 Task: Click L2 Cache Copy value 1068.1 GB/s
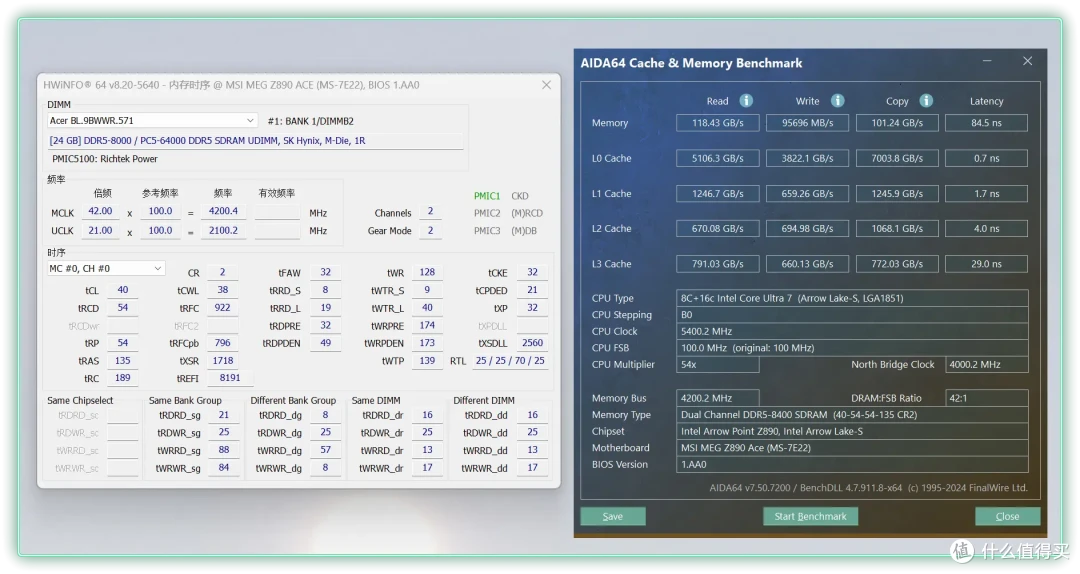pyautogui.click(x=897, y=228)
